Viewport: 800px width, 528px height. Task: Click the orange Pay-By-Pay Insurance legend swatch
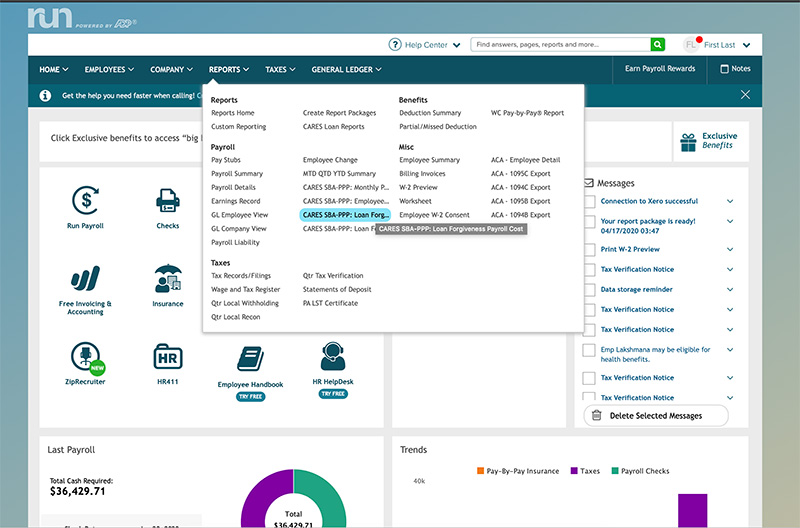pos(480,471)
